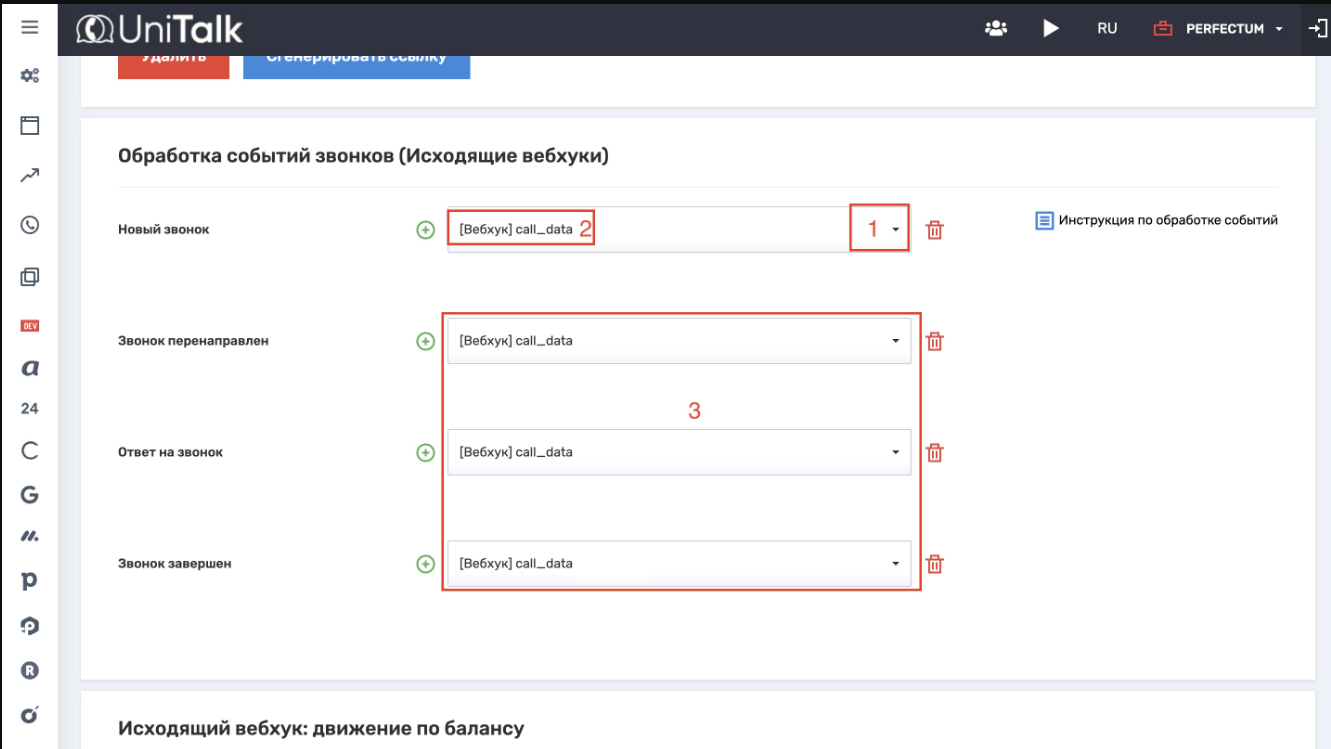Expand the 'Новый звонок' webhook dropdown
The width and height of the screenshot is (1331, 749).
[x=895, y=230]
